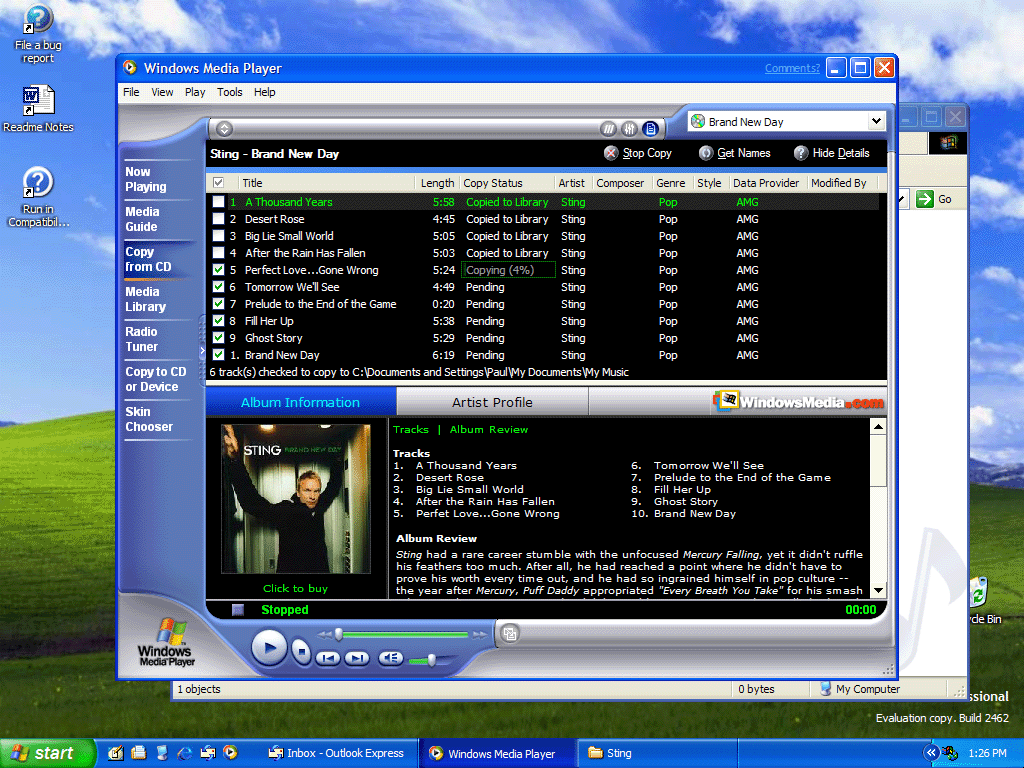Open the Run in Compatibility desktop icon
The height and width of the screenshot is (768, 1024).
tap(38, 197)
